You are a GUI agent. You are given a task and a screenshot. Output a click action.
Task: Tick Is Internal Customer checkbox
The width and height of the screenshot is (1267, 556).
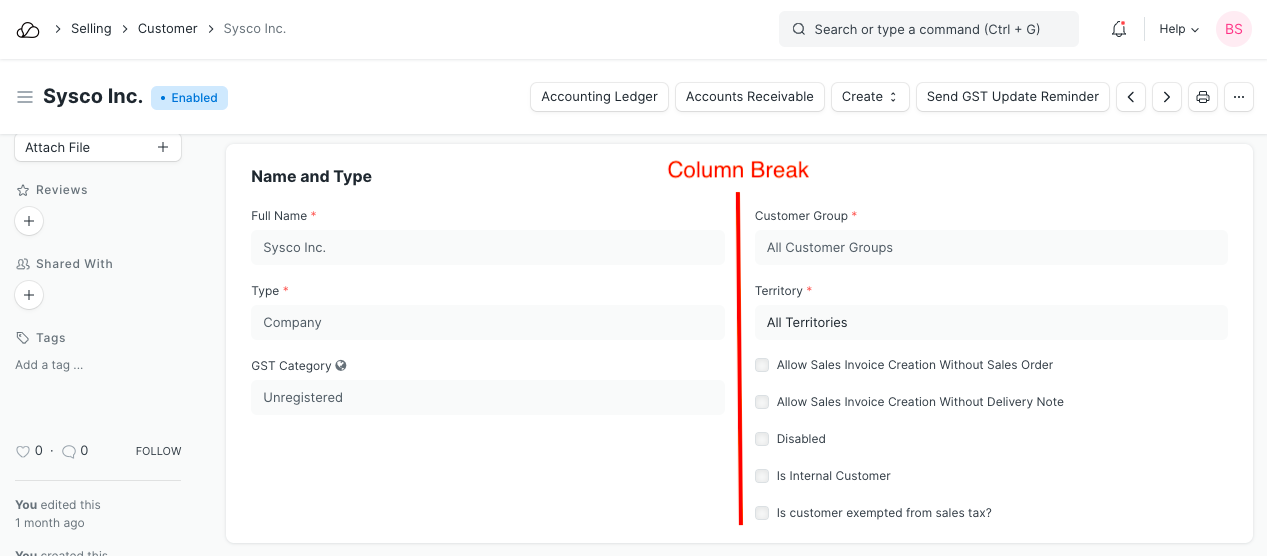[762, 476]
